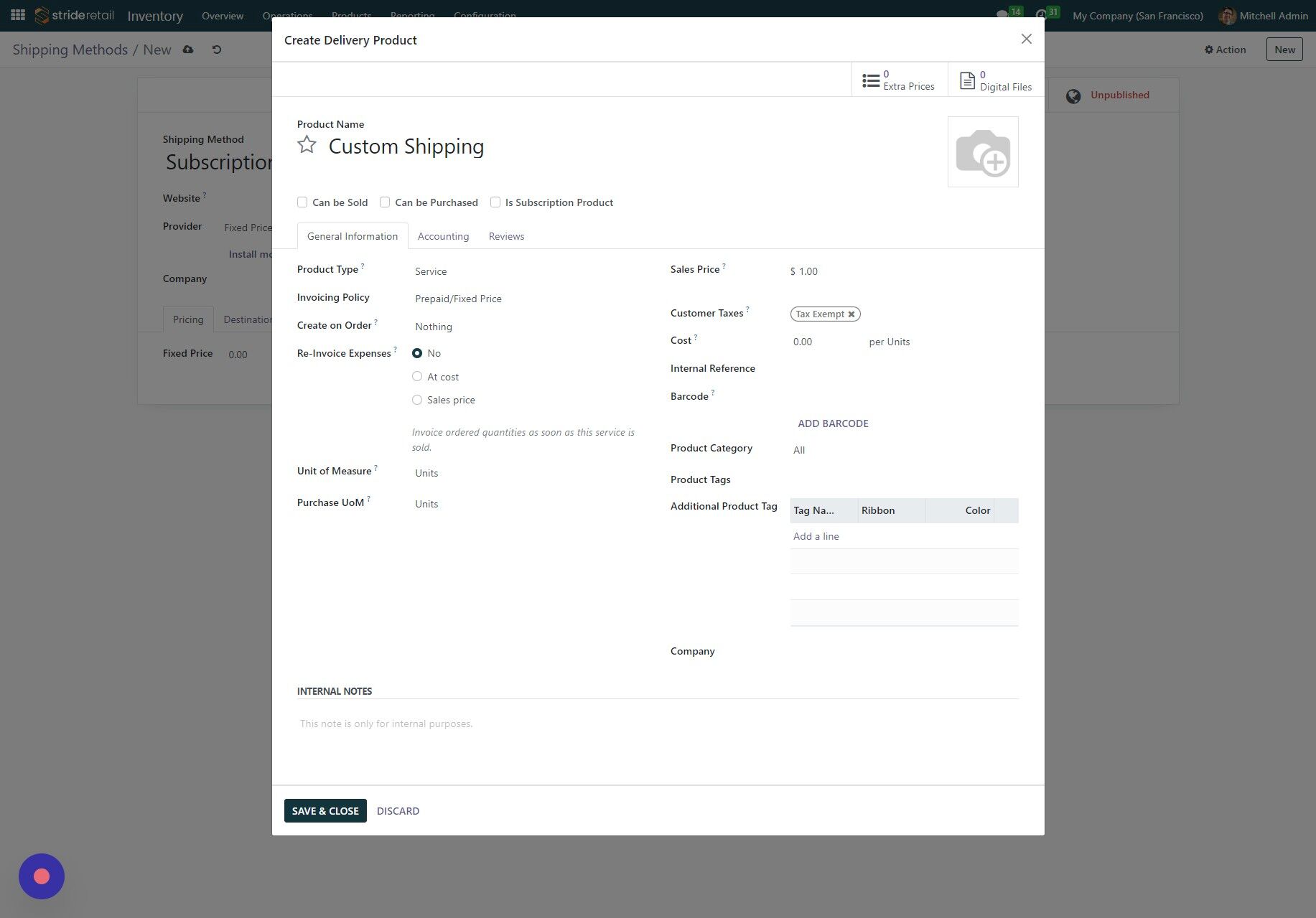The image size is (1316, 918).
Task: Mark product as favorite with the star
Action: pyautogui.click(x=307, y=144)
